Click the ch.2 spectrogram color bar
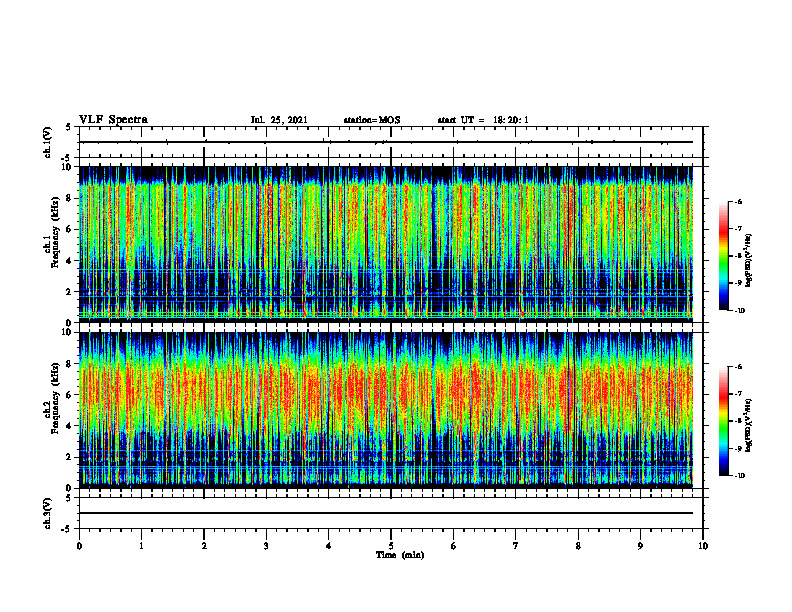792x612 pixels. 723,421
